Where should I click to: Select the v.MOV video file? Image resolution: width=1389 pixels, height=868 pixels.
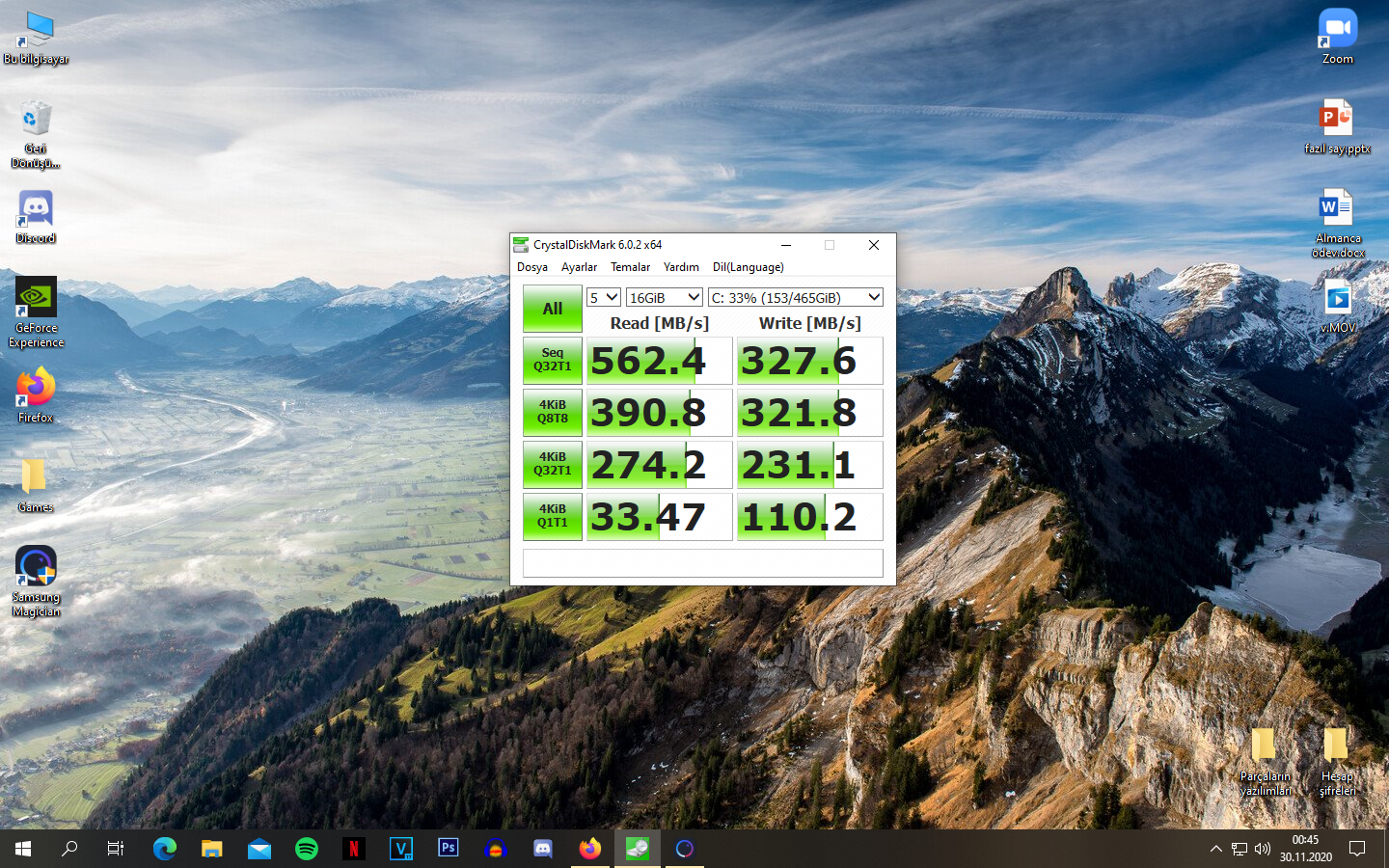click(1338, 306)
